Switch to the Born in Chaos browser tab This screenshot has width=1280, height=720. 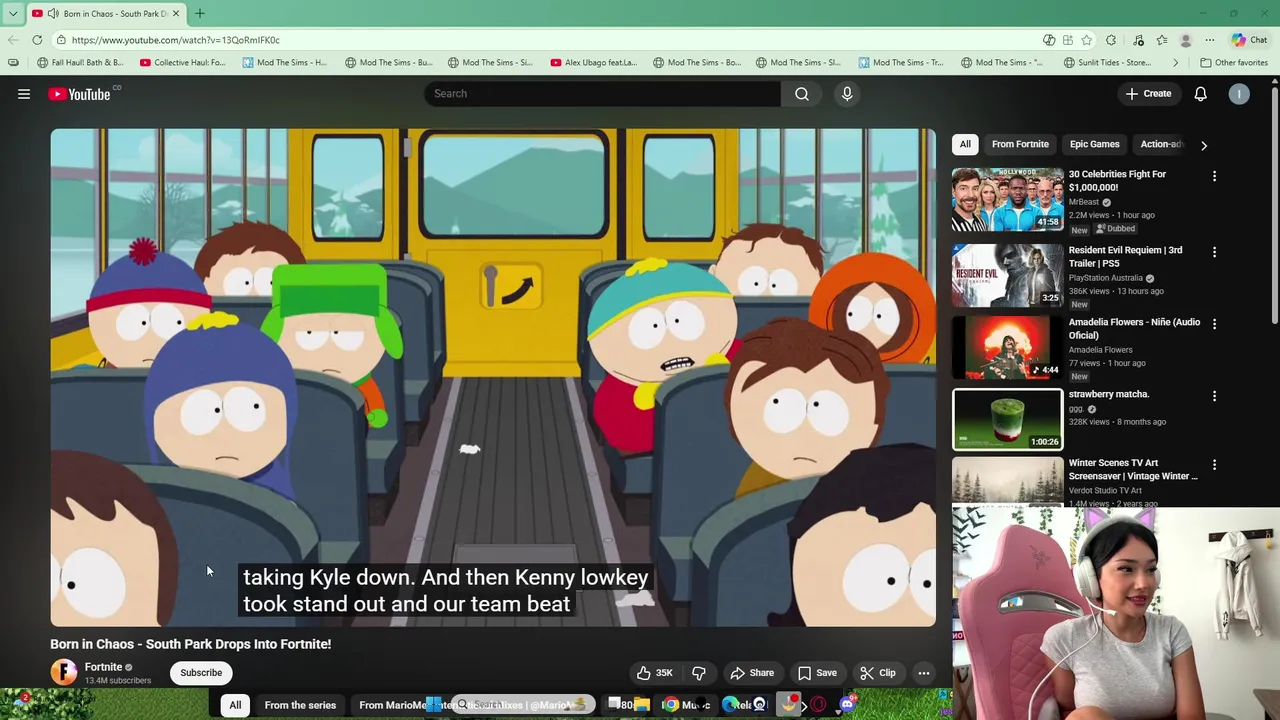coord(107,13)
